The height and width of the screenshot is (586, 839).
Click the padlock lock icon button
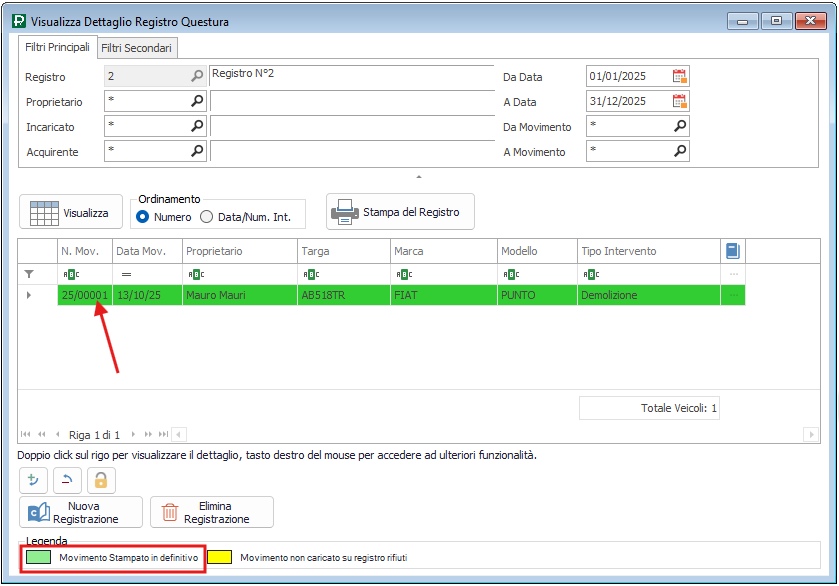[x=101, y=480]
